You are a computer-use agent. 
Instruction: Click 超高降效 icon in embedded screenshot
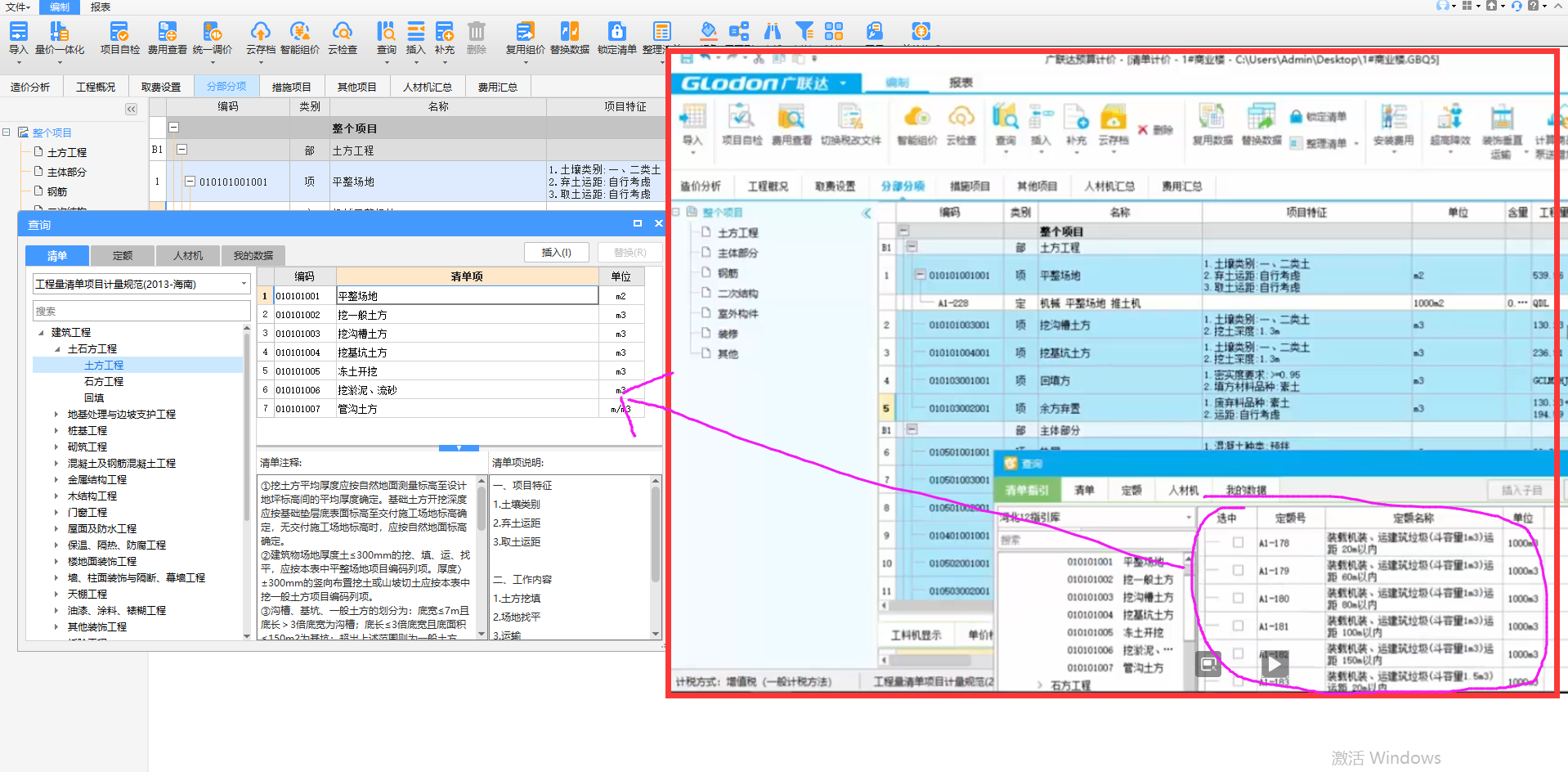click(x=1449, y=118)
